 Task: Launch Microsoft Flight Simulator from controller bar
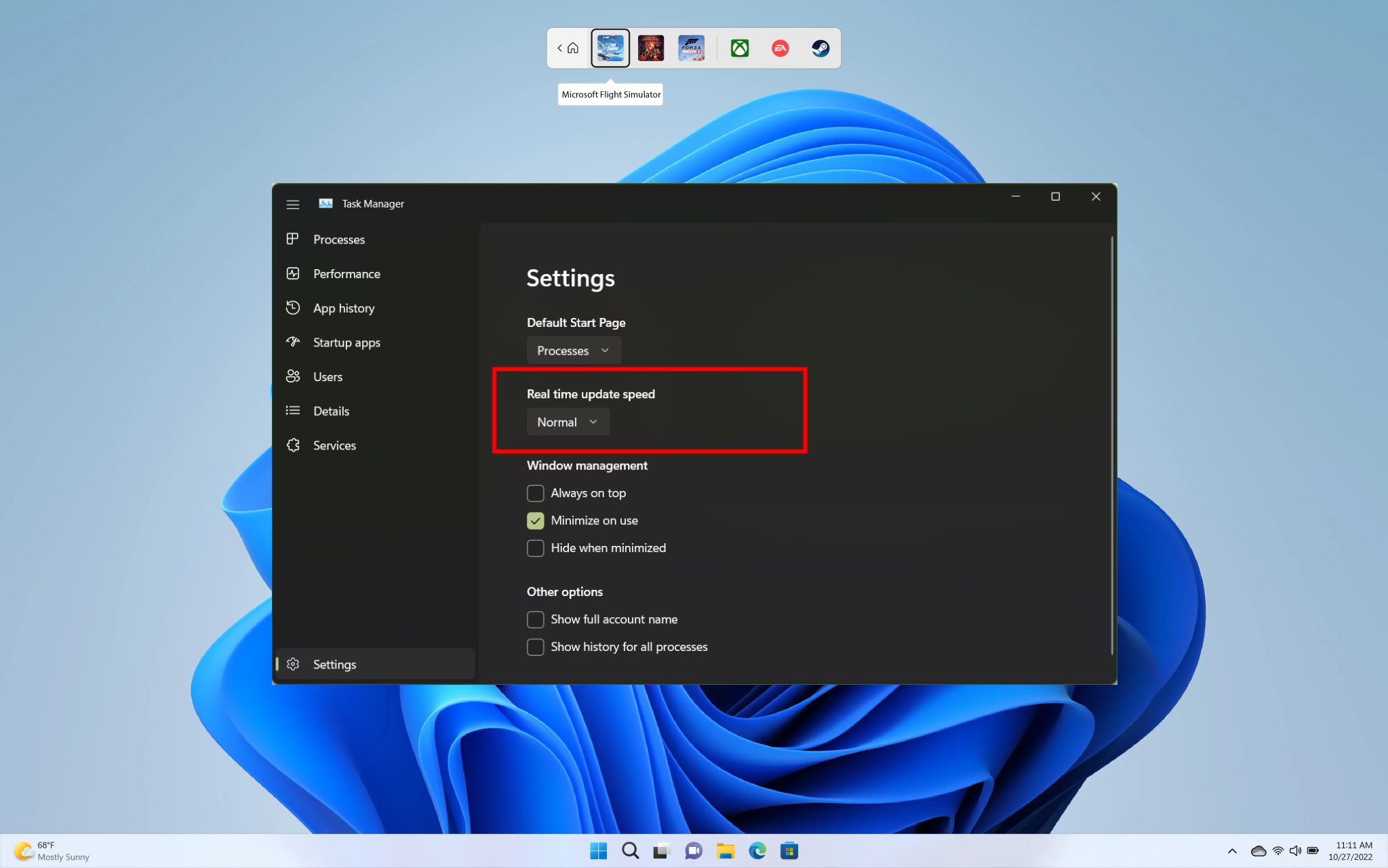click(610, 48)
